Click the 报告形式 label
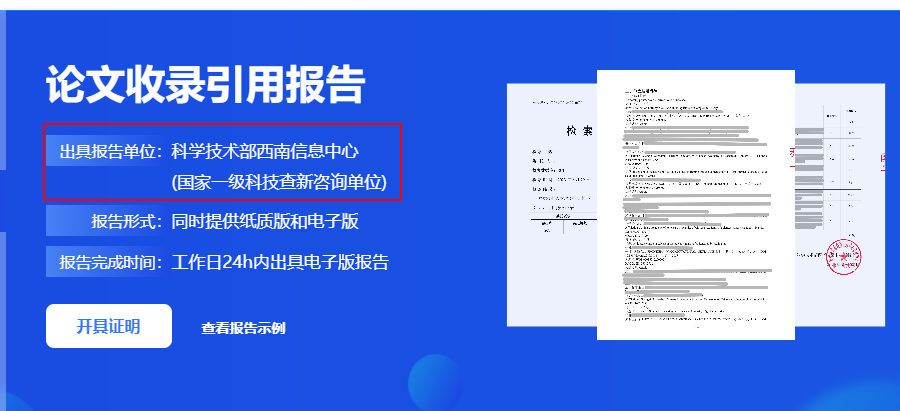This screenshot has width=900, height=411. [x=126, y=222]
